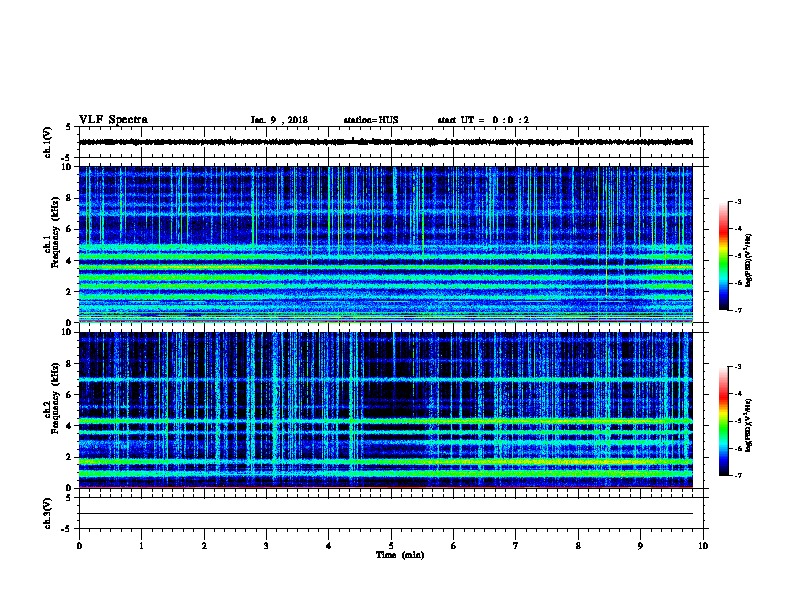Click the "0" tick on the time axis

[x=79, y=545]
